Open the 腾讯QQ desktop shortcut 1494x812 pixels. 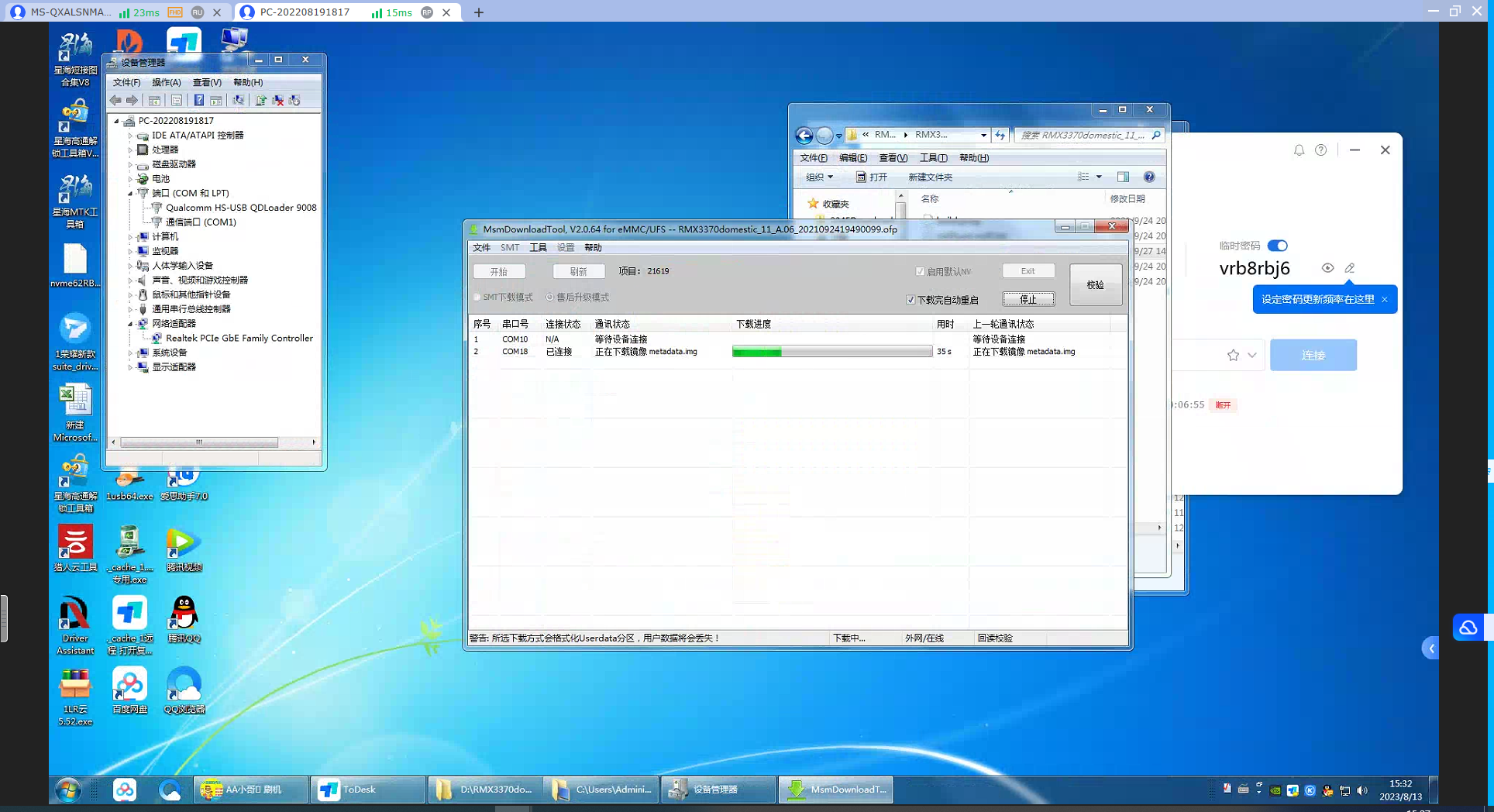[x=184, y=620]
